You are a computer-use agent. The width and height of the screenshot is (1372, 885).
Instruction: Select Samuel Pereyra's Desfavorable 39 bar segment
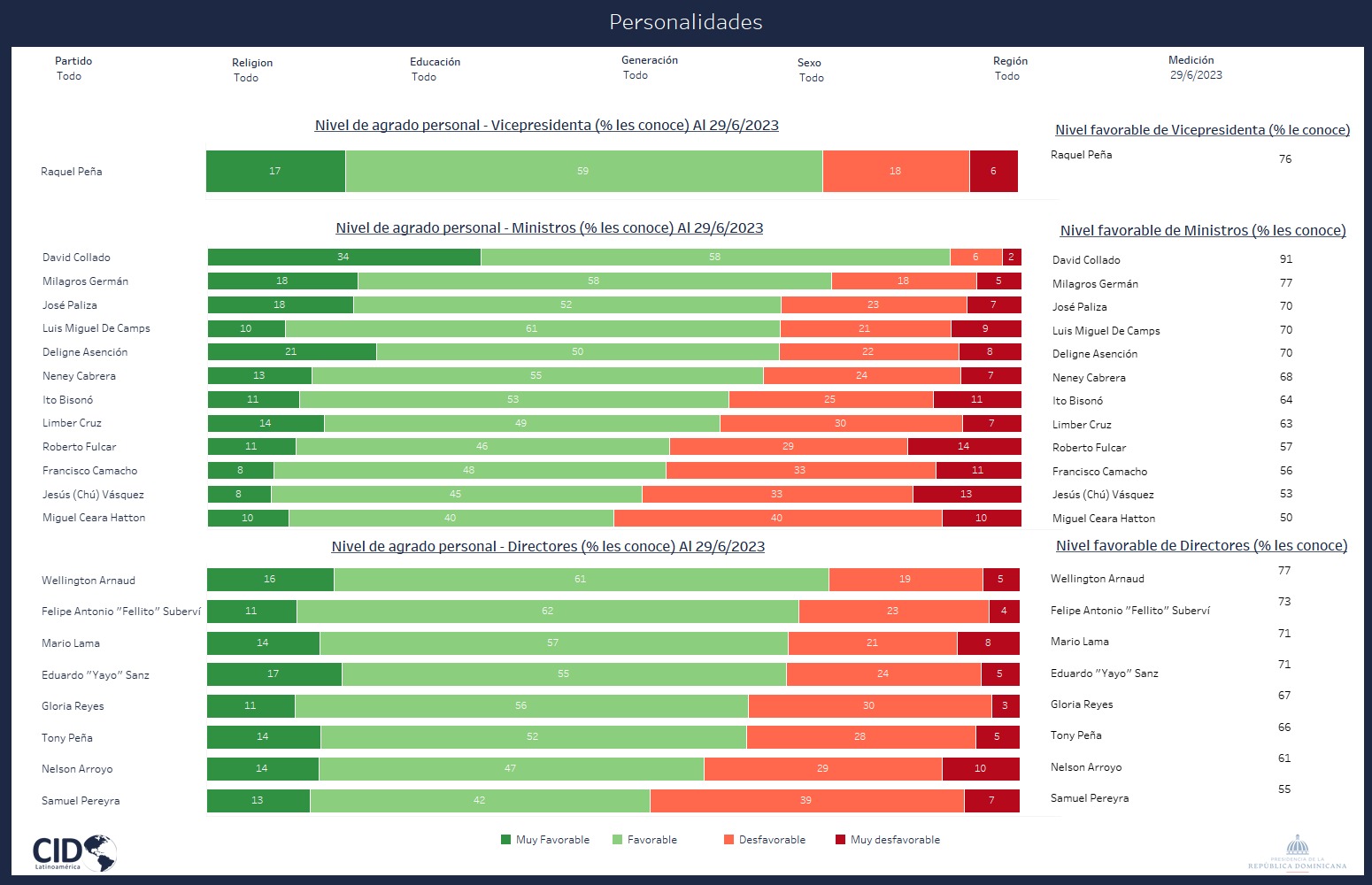pyautogui.click(x=807, y=800)
